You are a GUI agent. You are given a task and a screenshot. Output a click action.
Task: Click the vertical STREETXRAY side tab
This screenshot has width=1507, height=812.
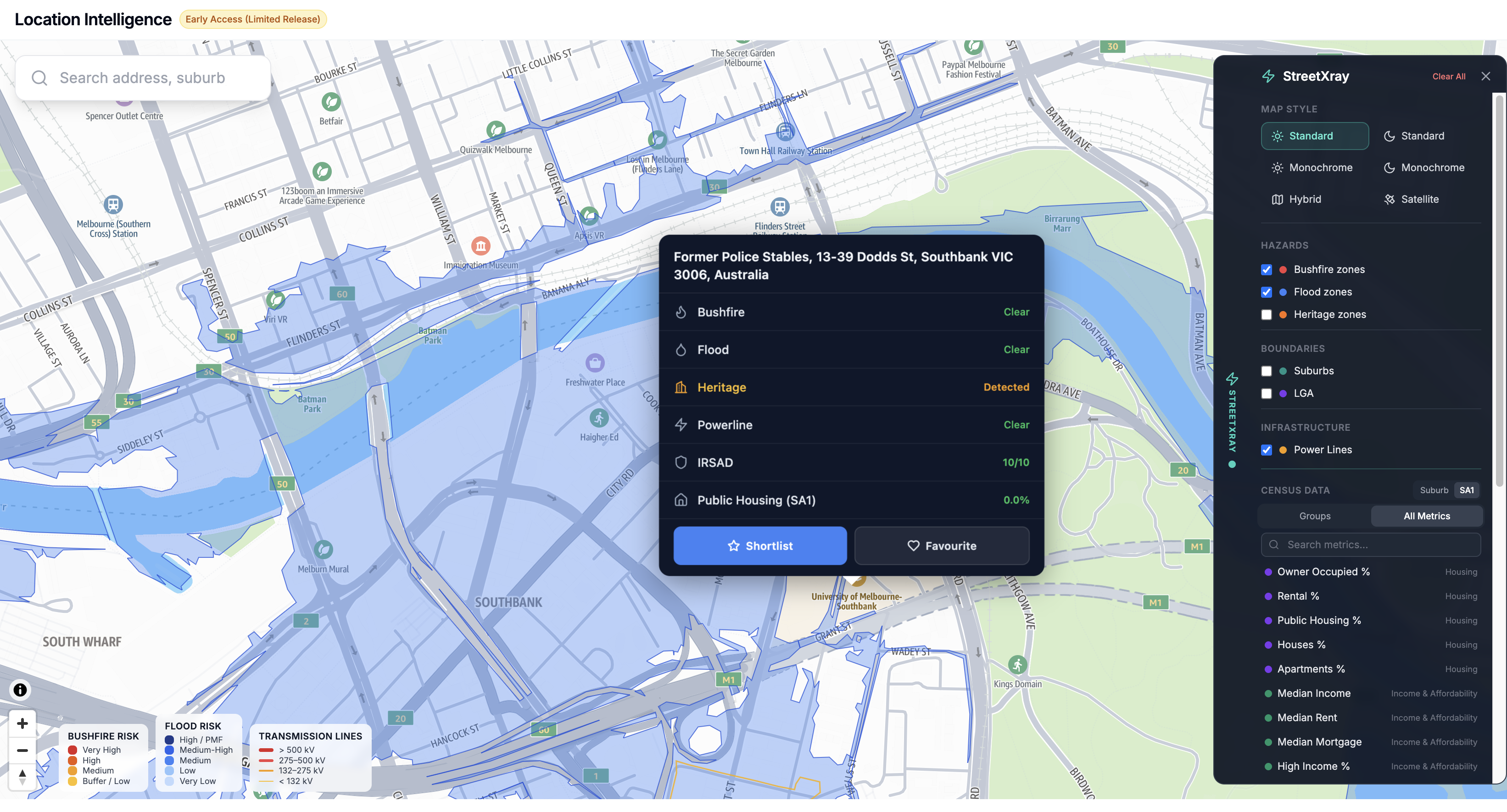tap(1232, 420)
